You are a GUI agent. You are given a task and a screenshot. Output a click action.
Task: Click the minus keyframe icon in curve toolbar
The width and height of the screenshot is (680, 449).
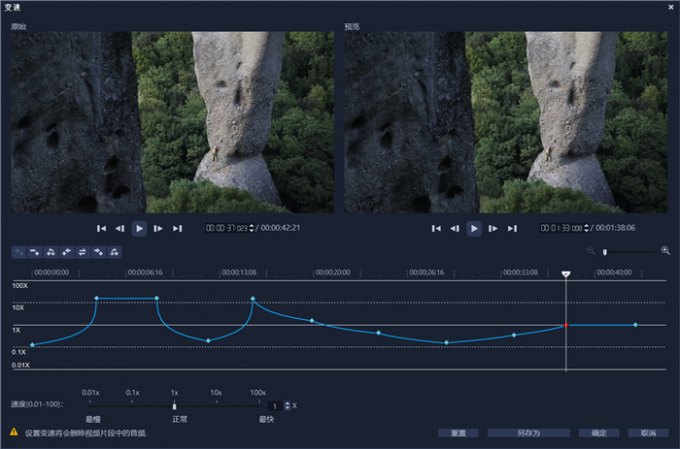point(35,252)
